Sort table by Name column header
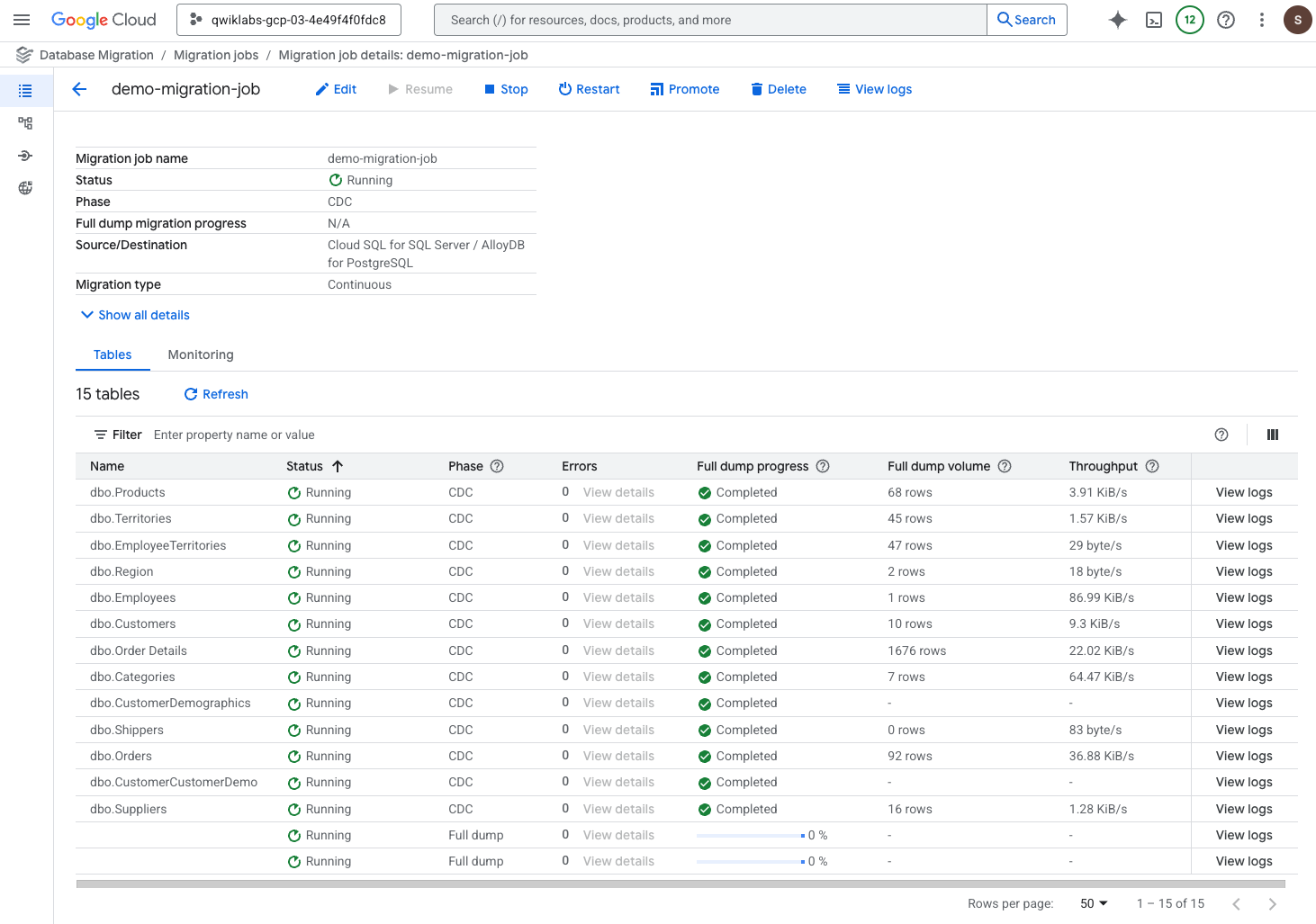The image size is (1316, 924). pos(107,466)
